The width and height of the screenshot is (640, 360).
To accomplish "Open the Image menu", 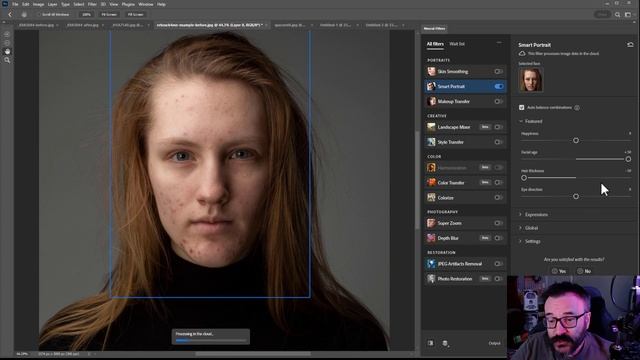I will 38,4.
